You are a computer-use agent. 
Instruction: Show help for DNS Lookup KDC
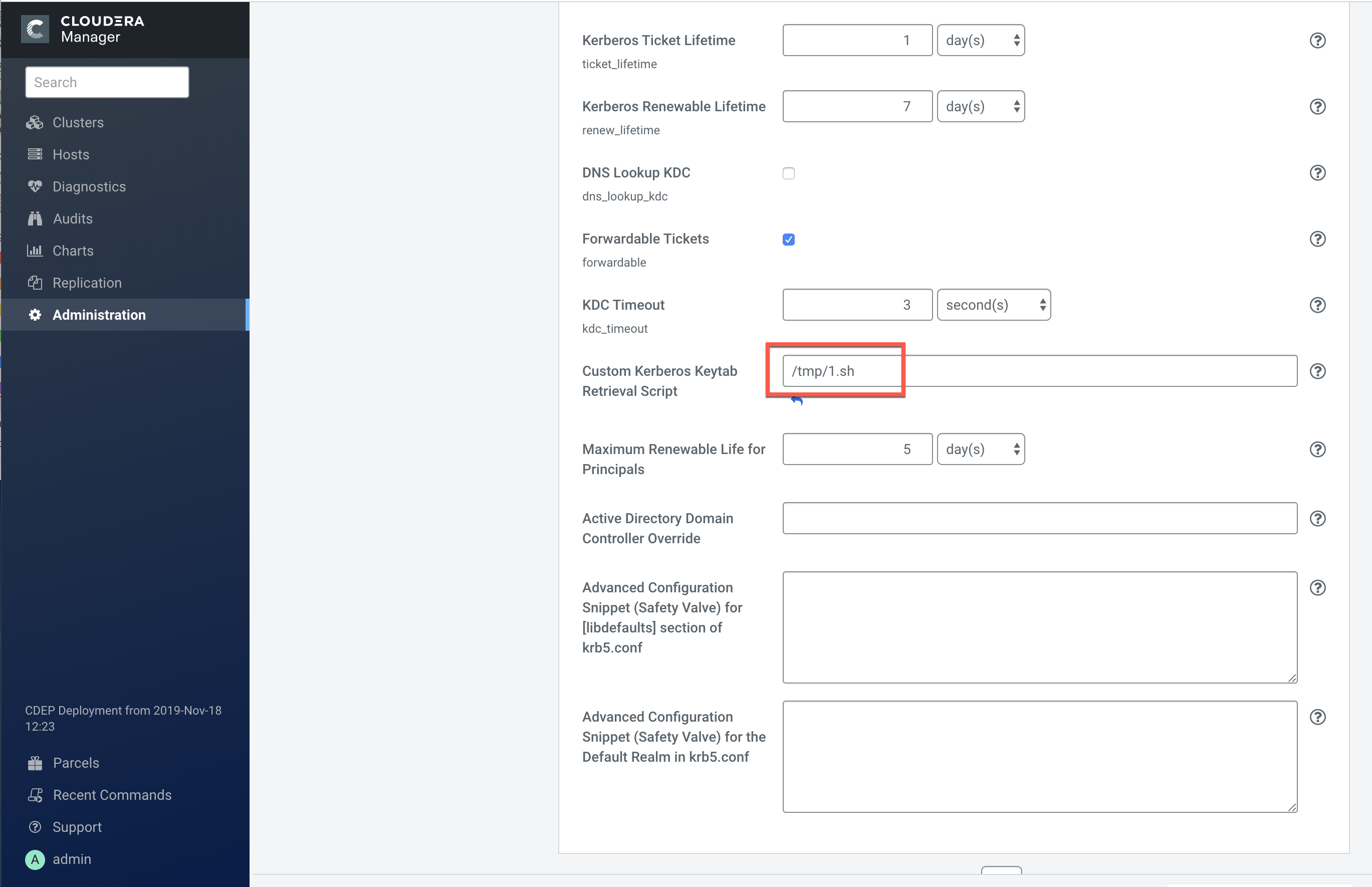click(1317, 173)
